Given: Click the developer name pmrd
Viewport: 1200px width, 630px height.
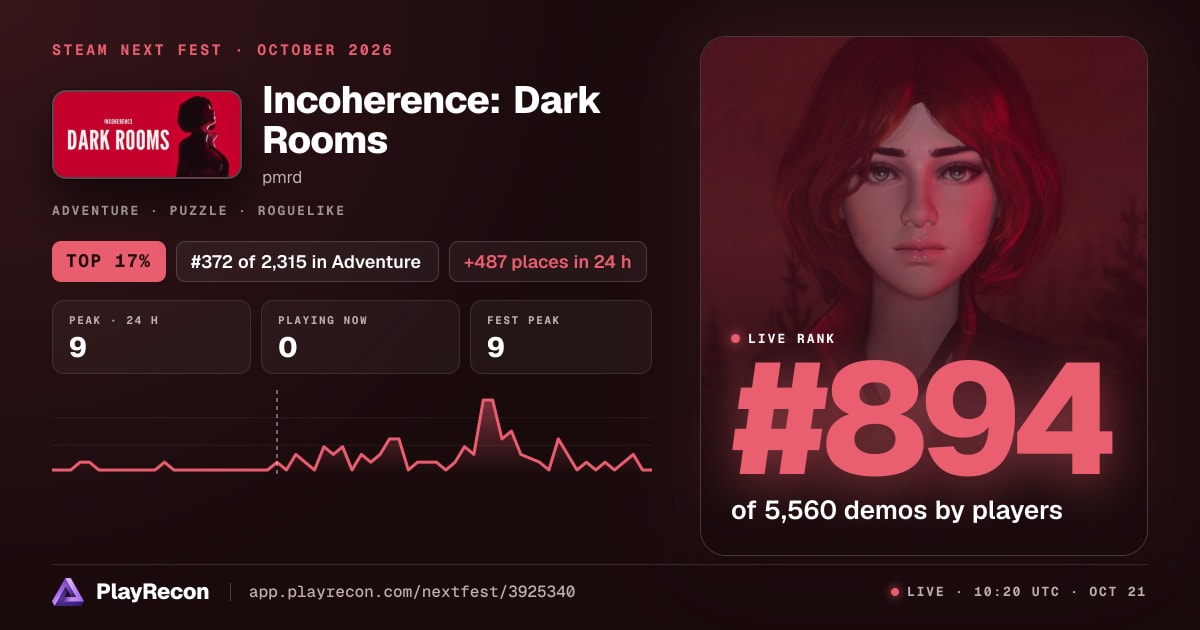Looking at the screenshot, I should [x=282, y=178].
